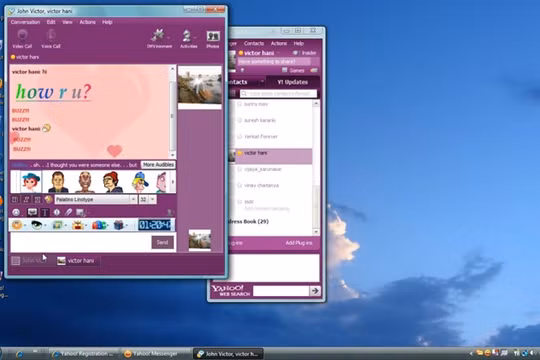
Task: Toggle the text formatting T button
Action: pos(45,212)
